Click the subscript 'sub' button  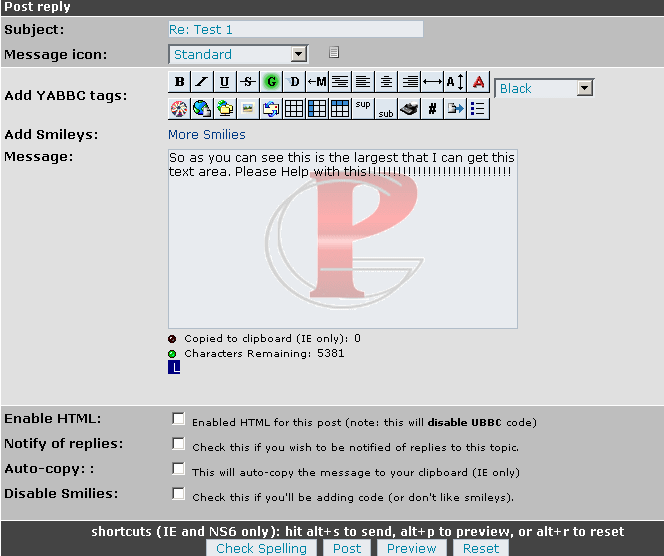[x=385, y=108]
